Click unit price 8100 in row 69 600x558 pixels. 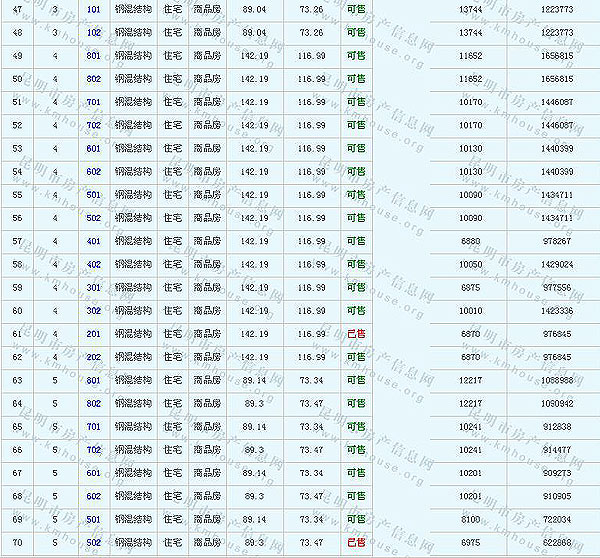[471, 520]
